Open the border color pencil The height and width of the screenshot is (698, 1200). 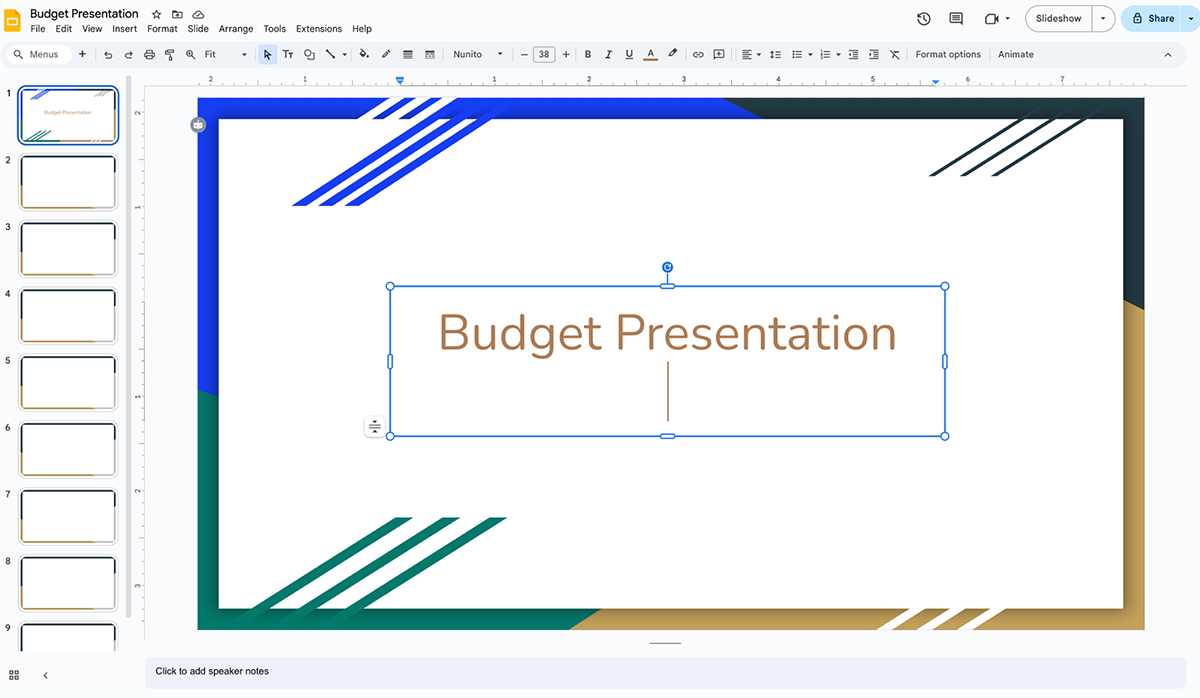386,54
